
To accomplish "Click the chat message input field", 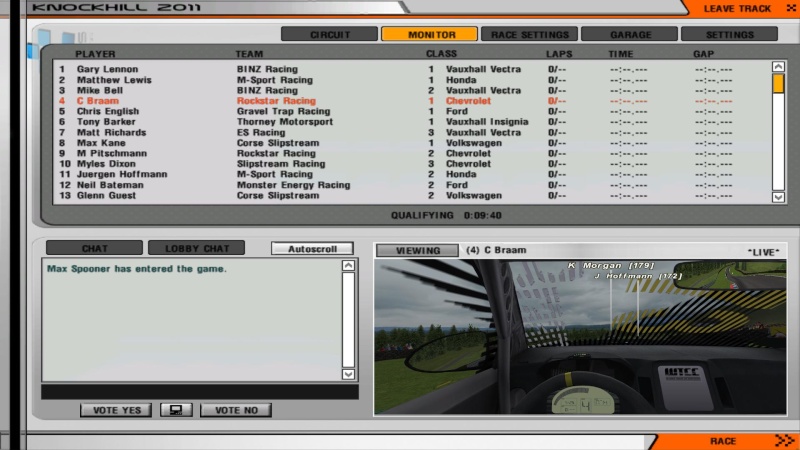I will [199, 392].
